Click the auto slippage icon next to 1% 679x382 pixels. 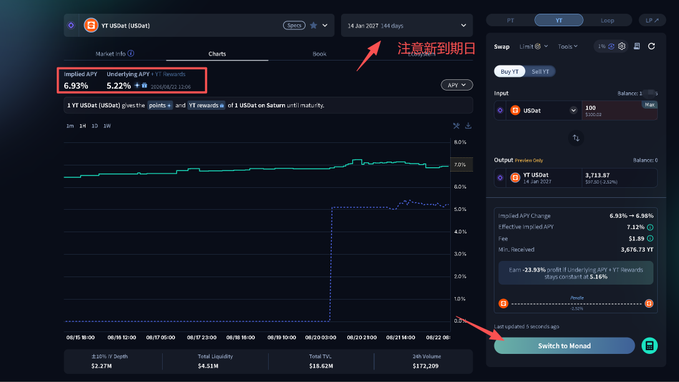[x=611, y=46]
